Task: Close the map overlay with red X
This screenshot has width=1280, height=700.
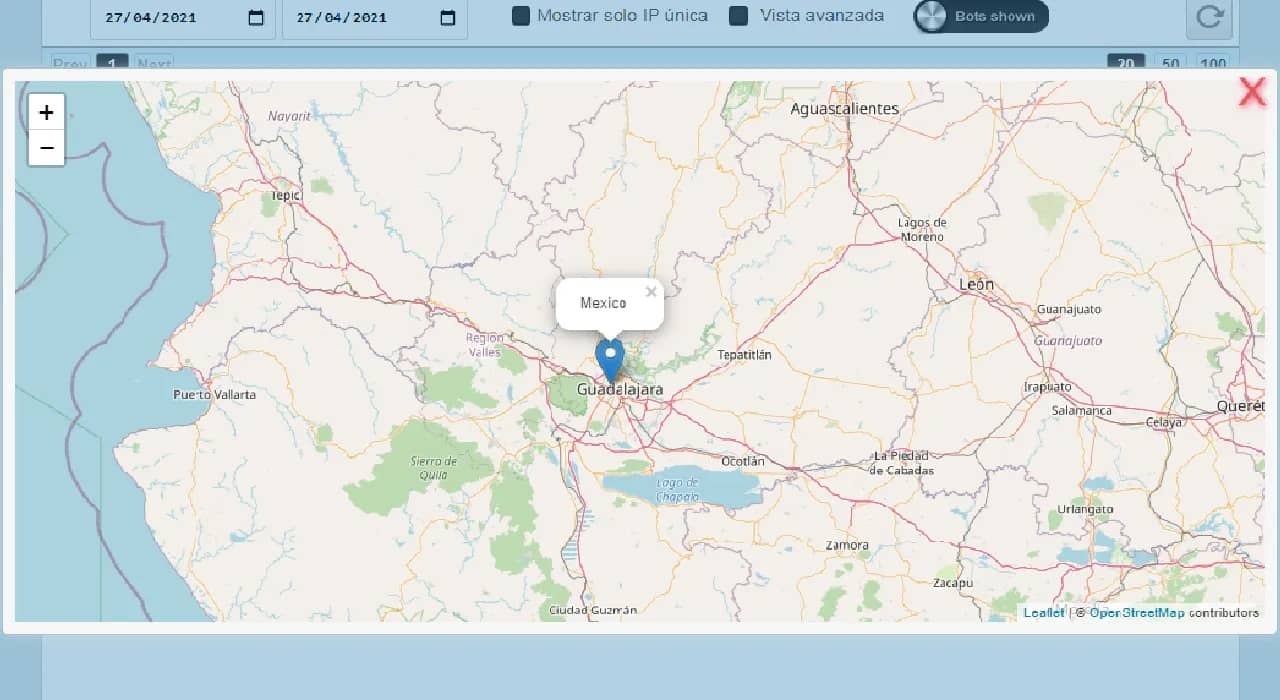Action: [x=1252, y=92]
